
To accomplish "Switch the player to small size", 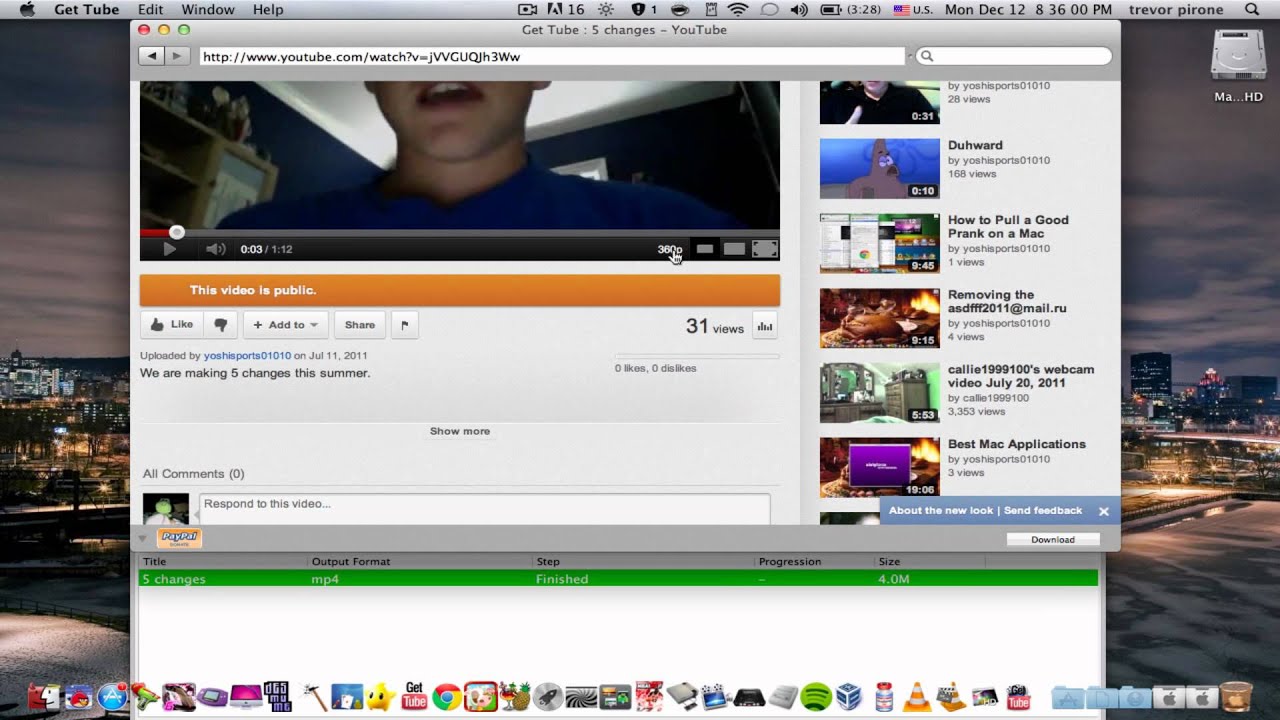I will [705, 249].
